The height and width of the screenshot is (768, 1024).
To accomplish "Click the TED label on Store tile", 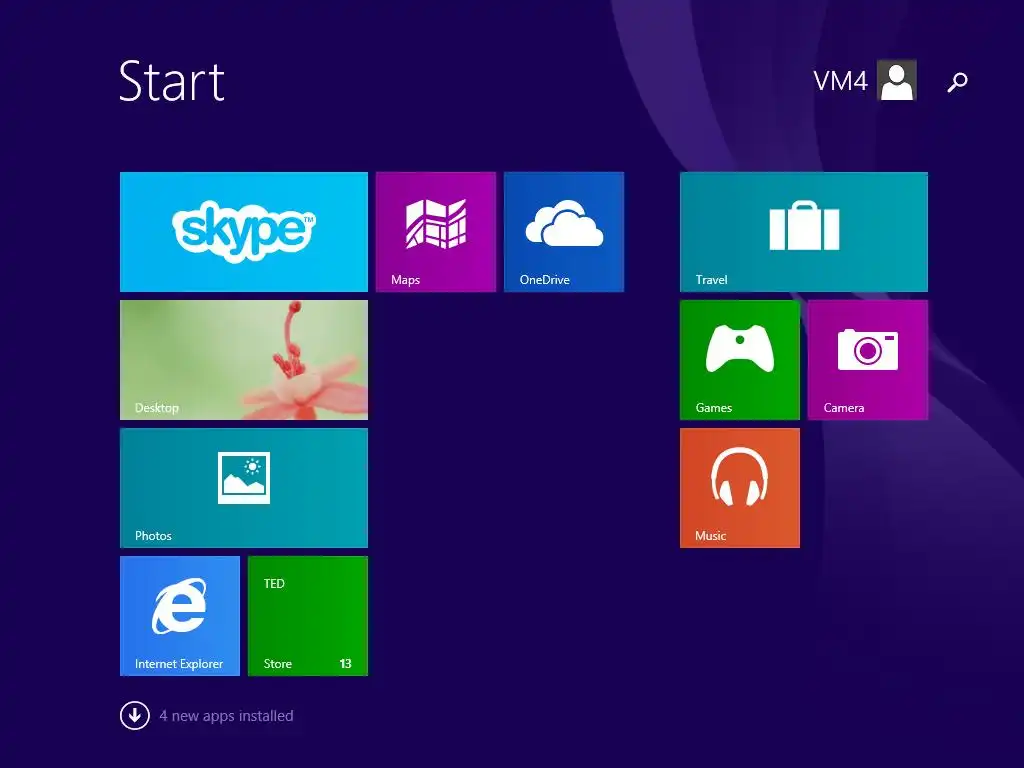I will 274,584.
